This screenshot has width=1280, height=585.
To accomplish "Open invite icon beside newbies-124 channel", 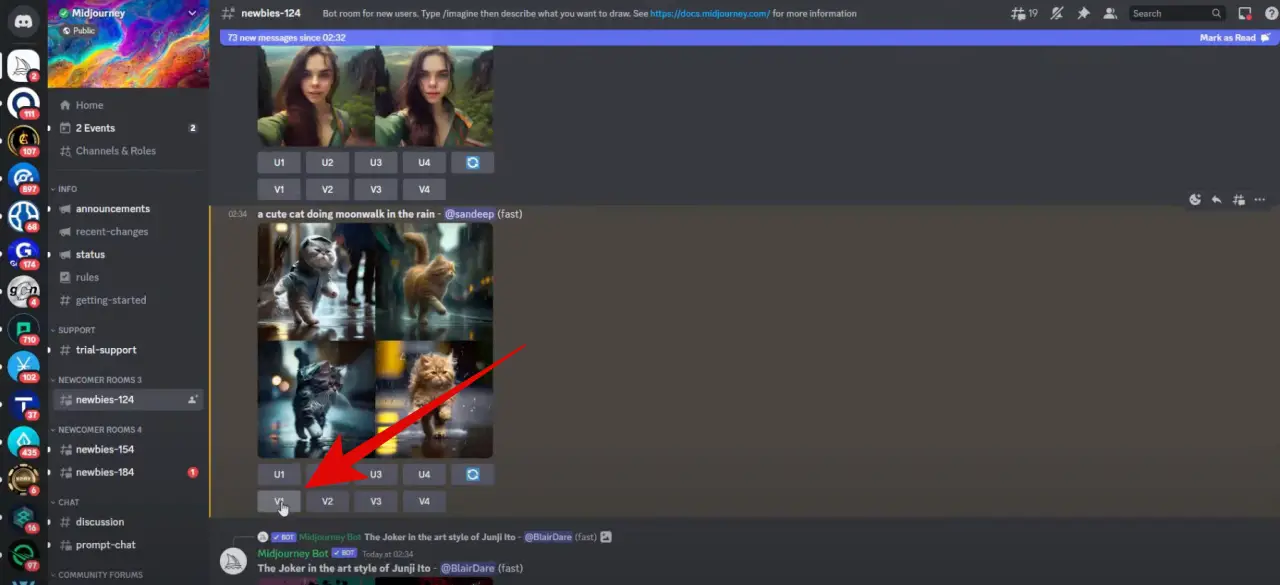I will [192, 400].
